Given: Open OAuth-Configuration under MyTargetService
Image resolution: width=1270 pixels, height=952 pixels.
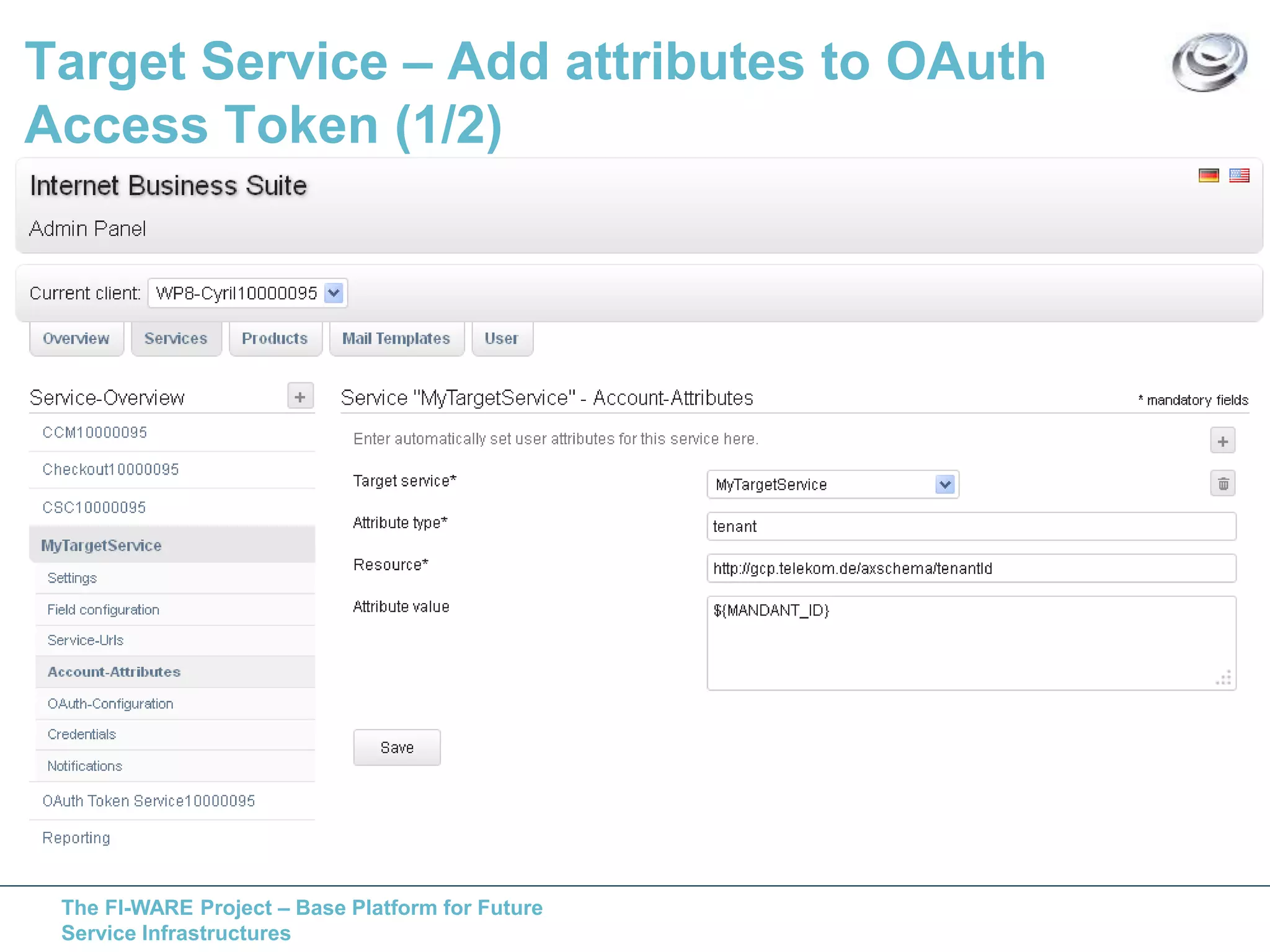Looking at the screenshot, I should point(175,704).
